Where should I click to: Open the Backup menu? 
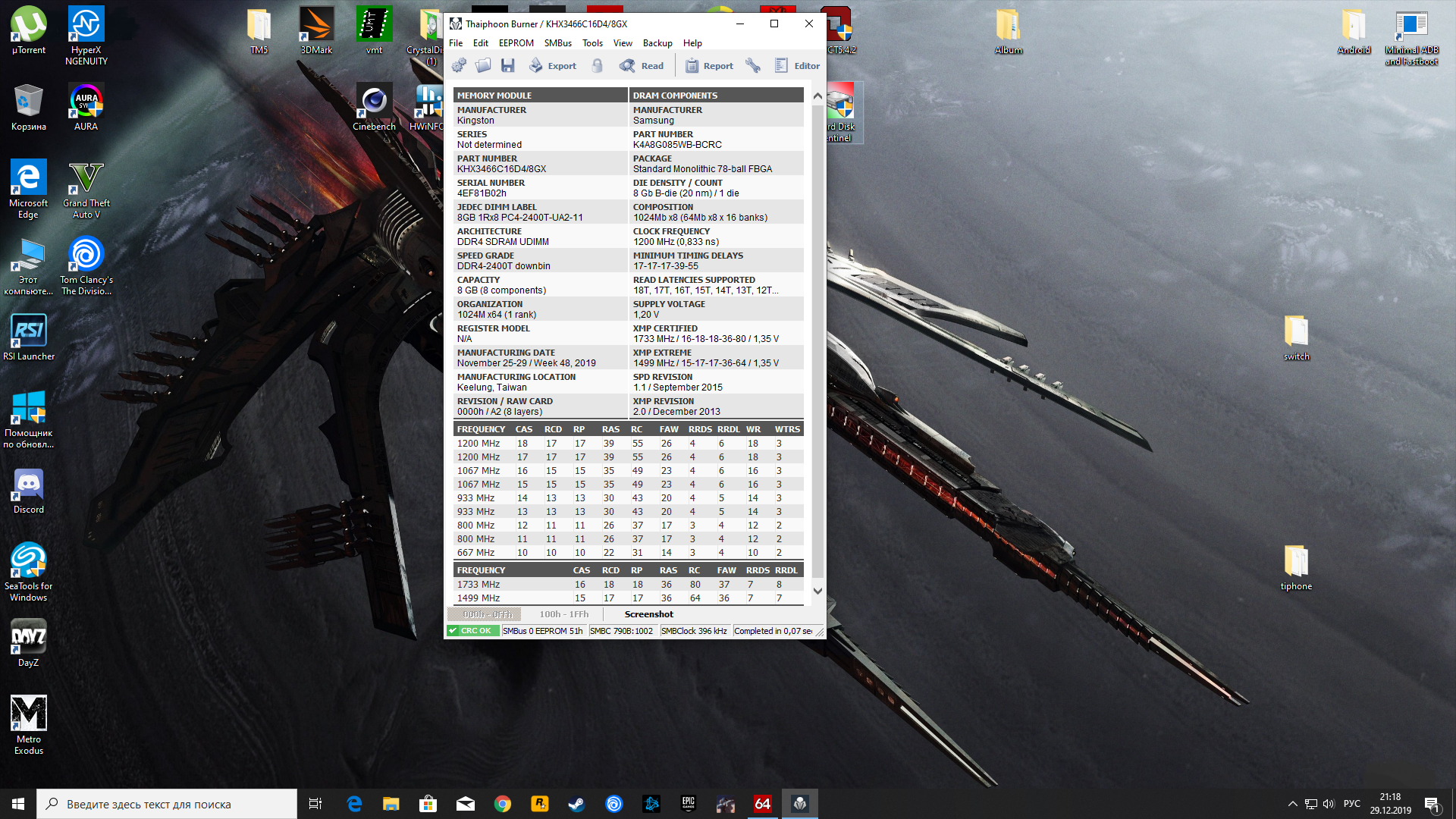click(x=657, y=43)
